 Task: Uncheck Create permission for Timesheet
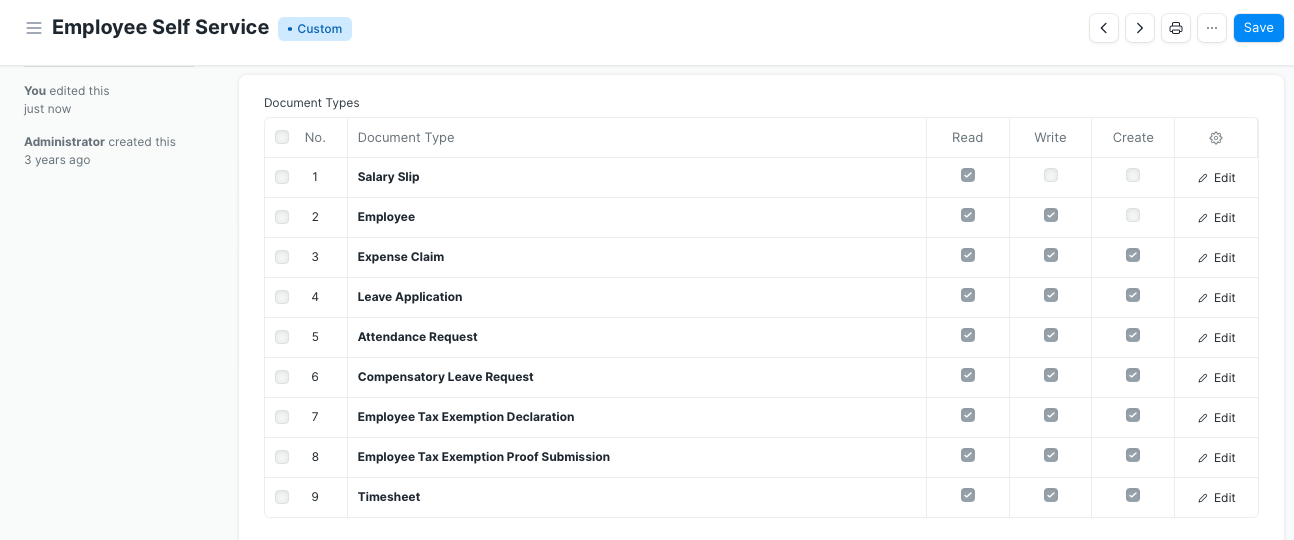[1132, 495]
